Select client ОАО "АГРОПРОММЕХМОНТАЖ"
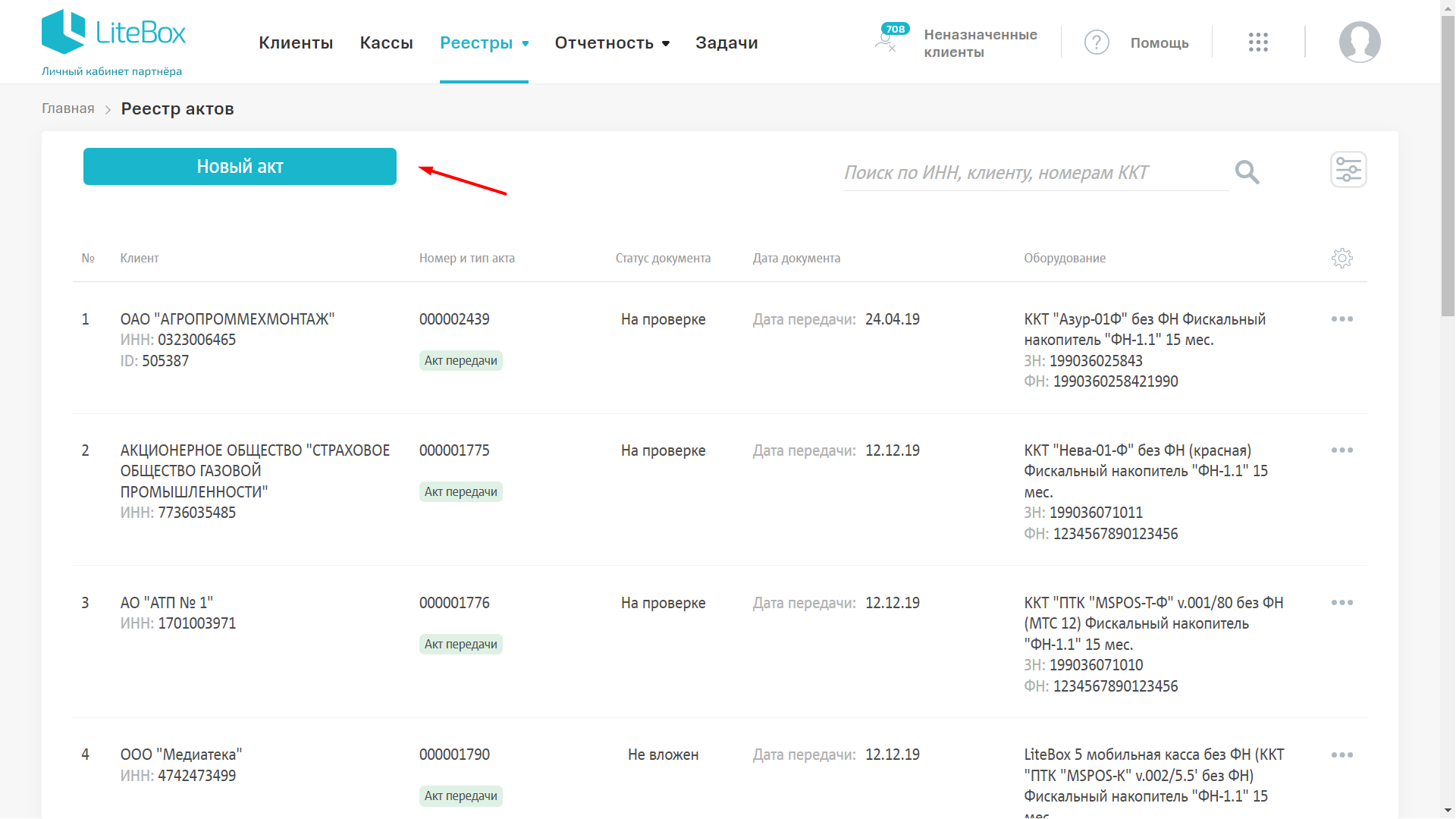The image size is (1456, 819). (x=227, y=319)
